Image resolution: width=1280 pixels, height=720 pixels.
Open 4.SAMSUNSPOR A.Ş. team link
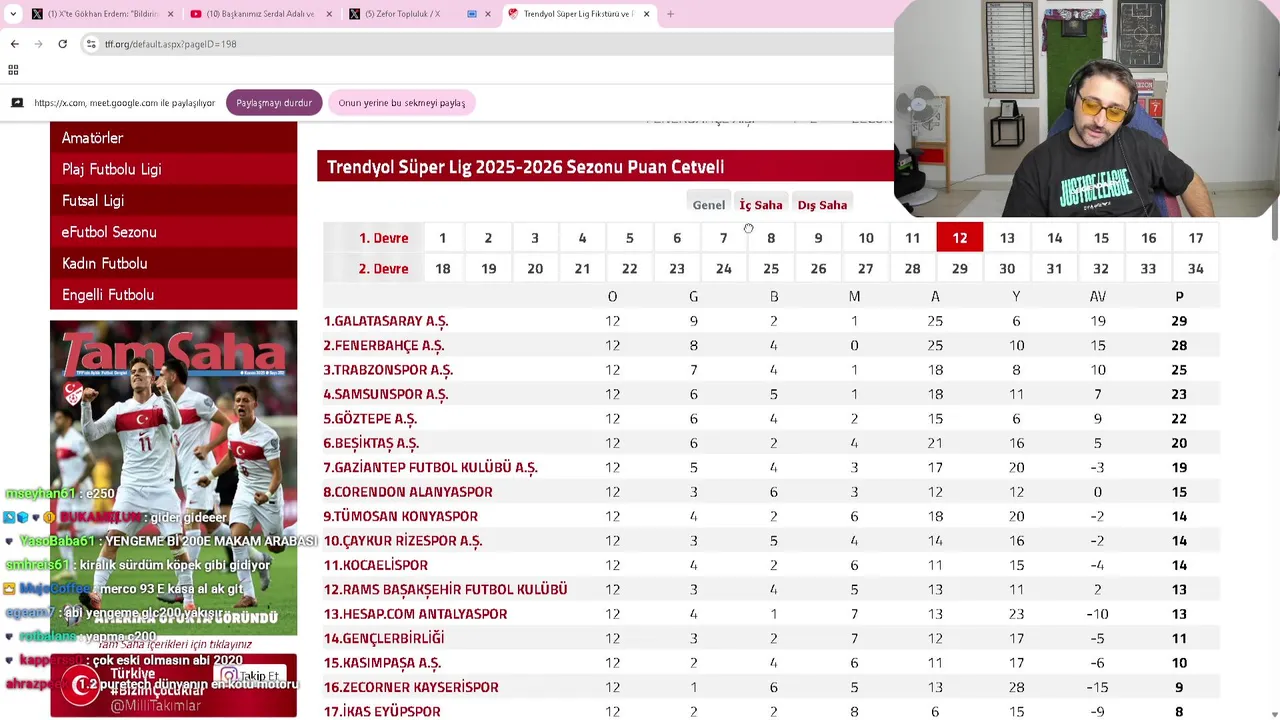[386, 394]
